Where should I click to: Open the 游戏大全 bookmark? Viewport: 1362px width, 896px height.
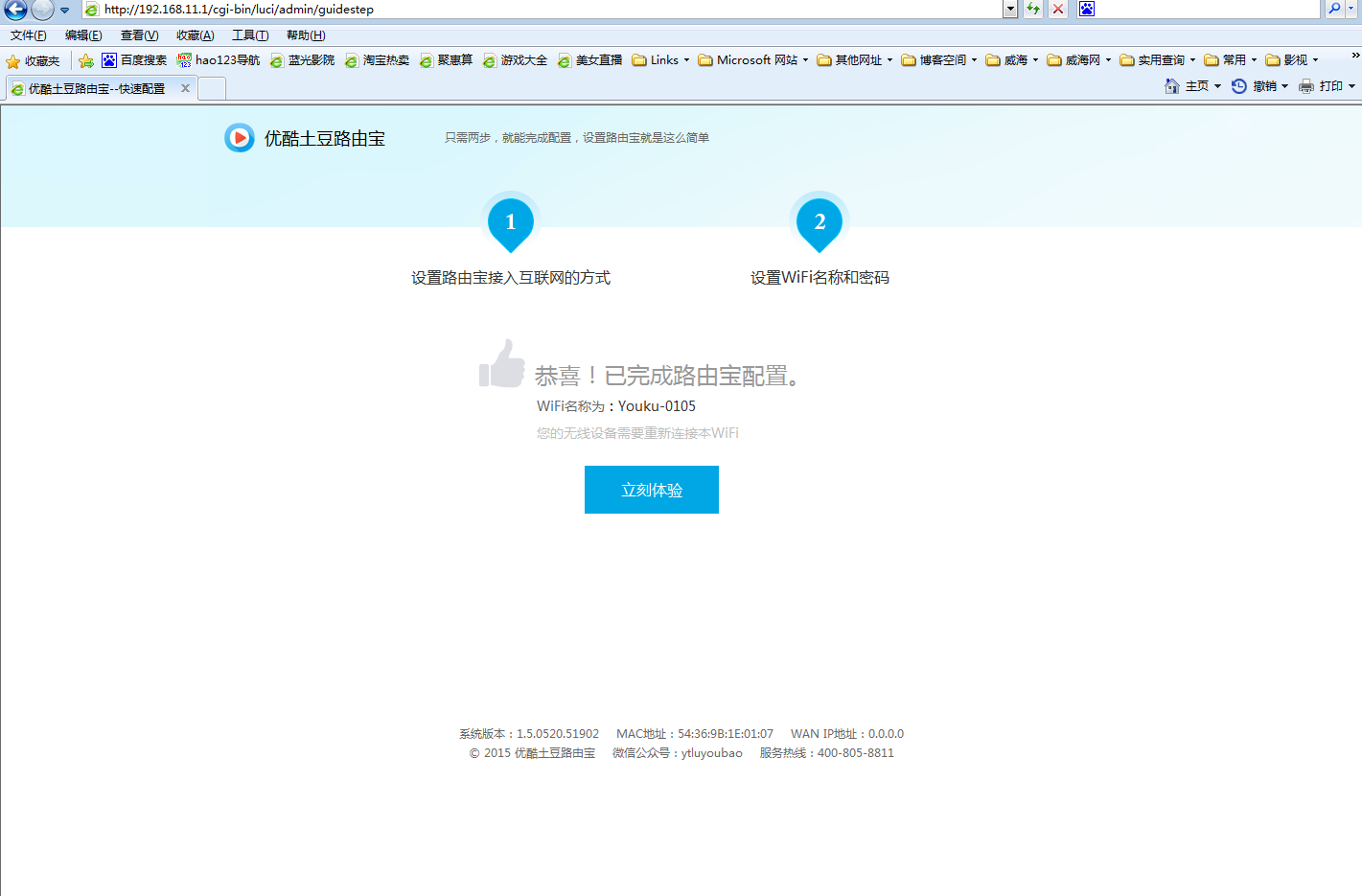[515, 60]
